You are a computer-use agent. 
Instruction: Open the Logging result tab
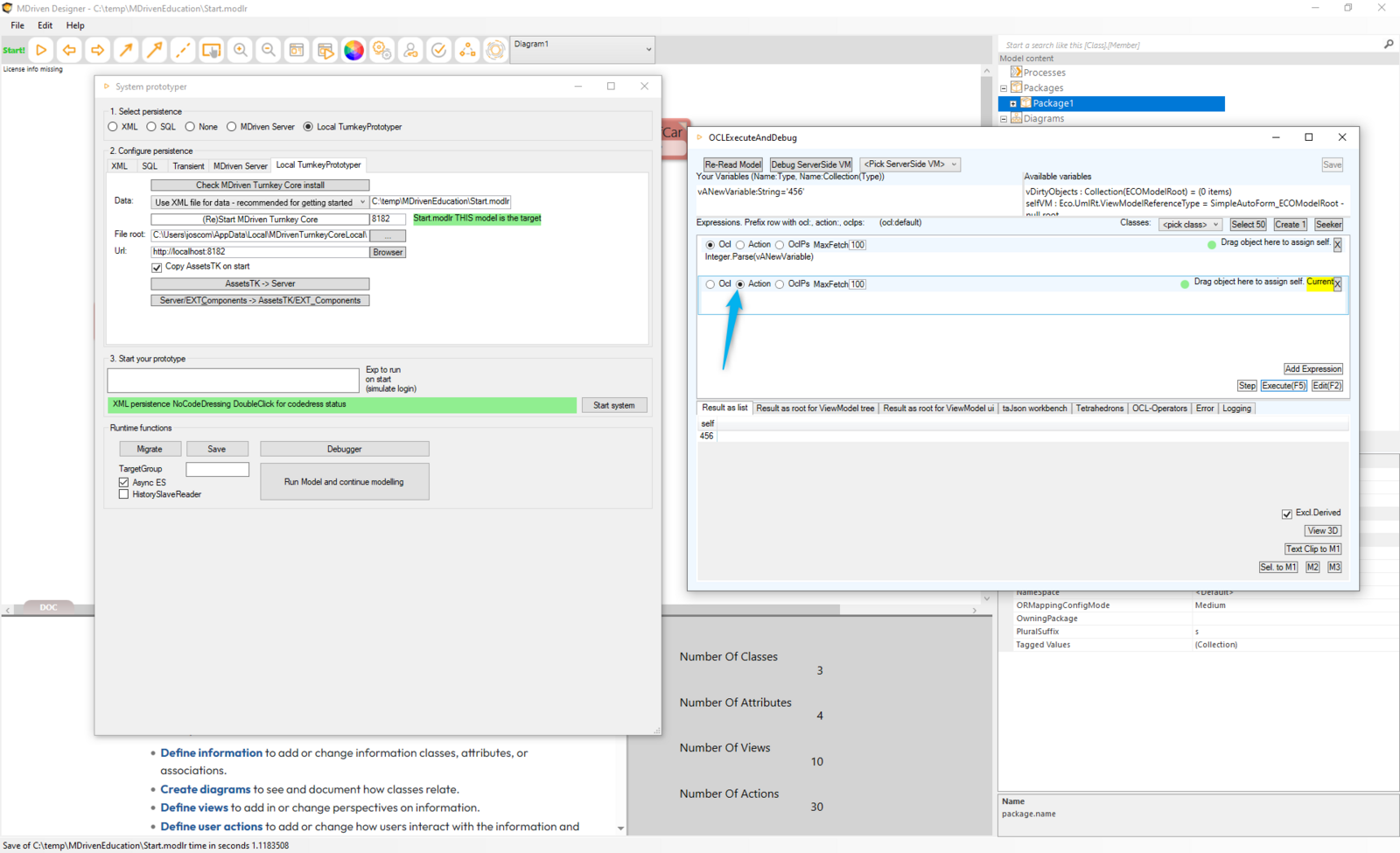coord(1236,409)
